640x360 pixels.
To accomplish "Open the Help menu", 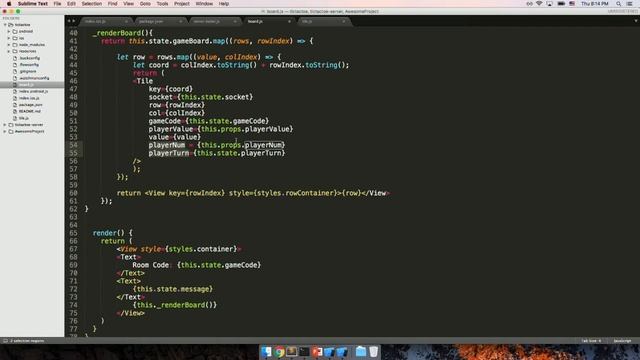I will click(224, 4).
